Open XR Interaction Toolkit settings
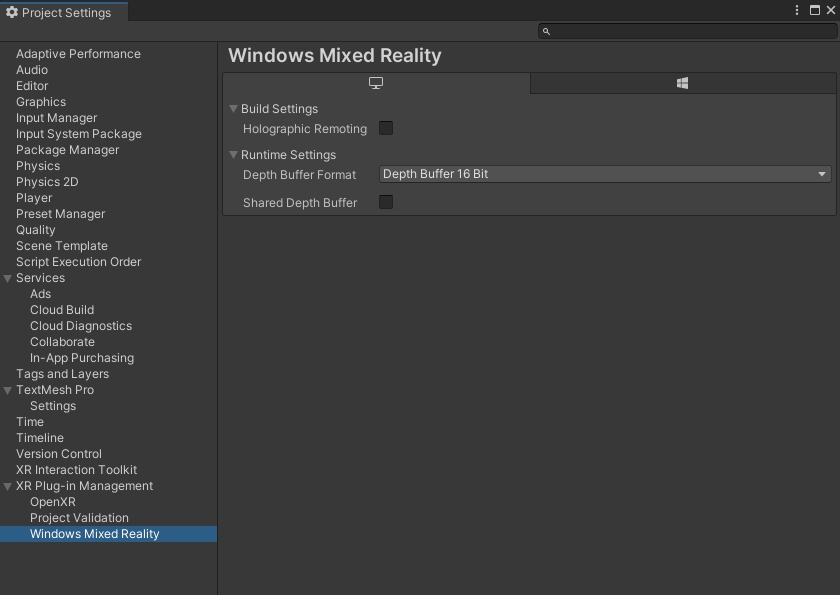Viewport: 840px width, 595px height. pyautogui.click(x=76, y=470)
